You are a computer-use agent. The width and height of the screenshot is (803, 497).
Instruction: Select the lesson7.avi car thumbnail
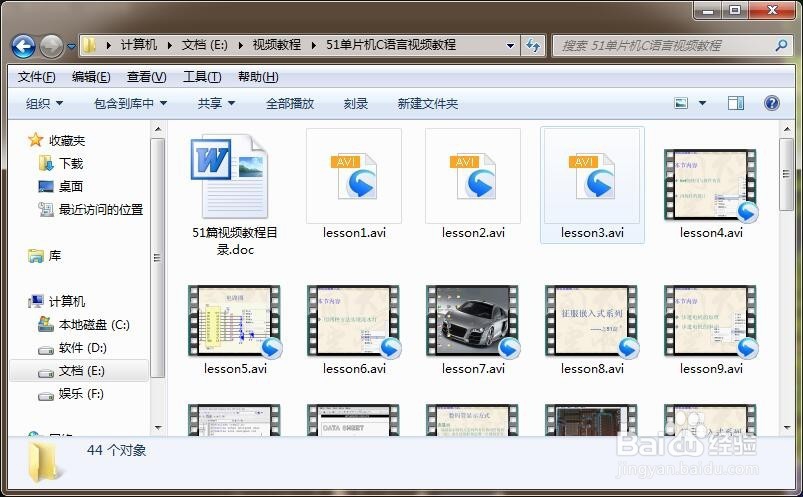(x=473, y=321)
